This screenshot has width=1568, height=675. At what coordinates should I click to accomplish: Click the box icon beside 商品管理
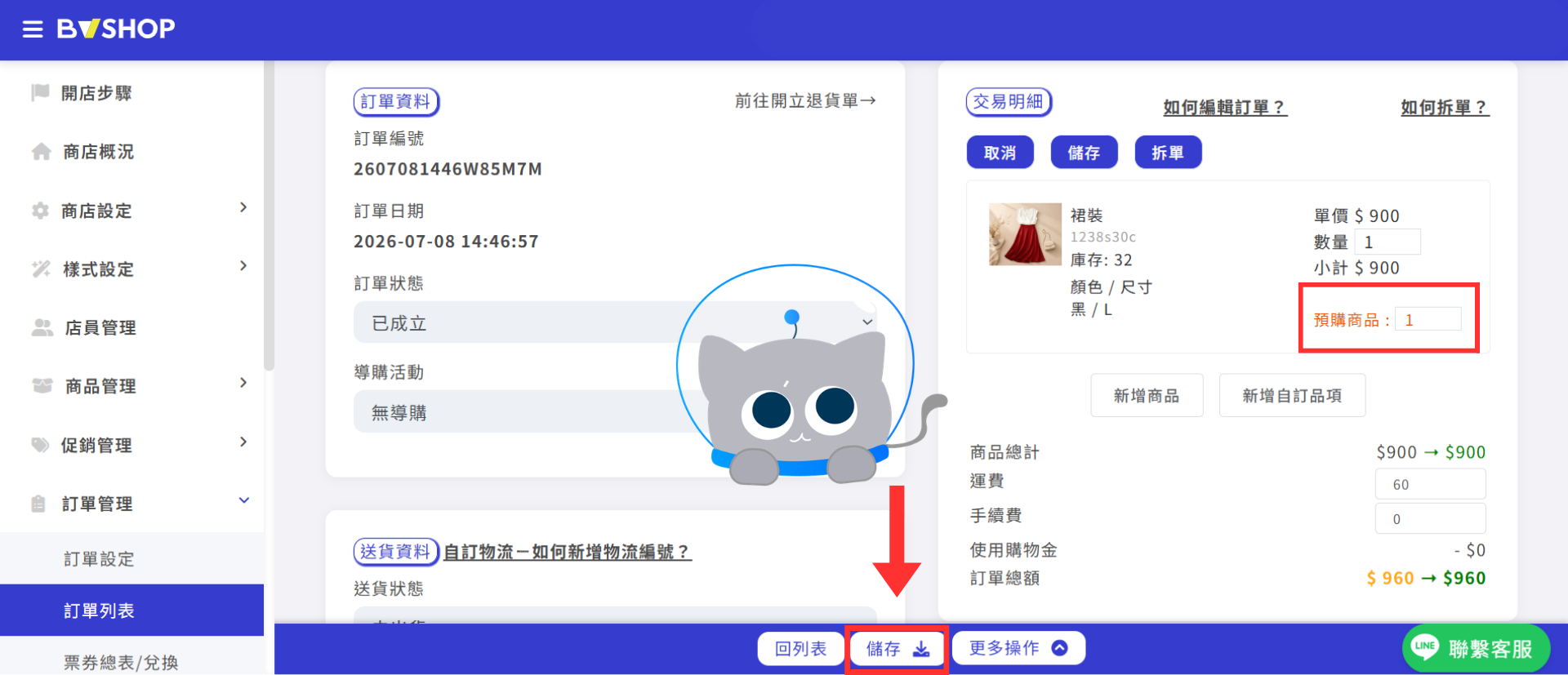point(42,386)
